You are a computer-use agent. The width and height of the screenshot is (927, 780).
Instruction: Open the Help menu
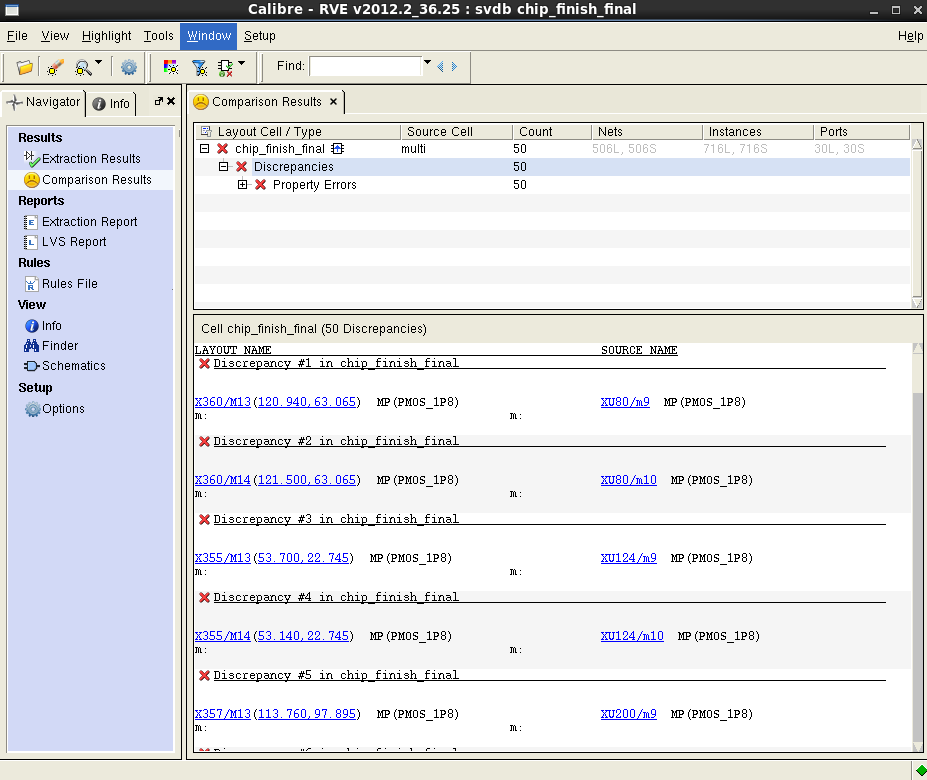[910, 36]
